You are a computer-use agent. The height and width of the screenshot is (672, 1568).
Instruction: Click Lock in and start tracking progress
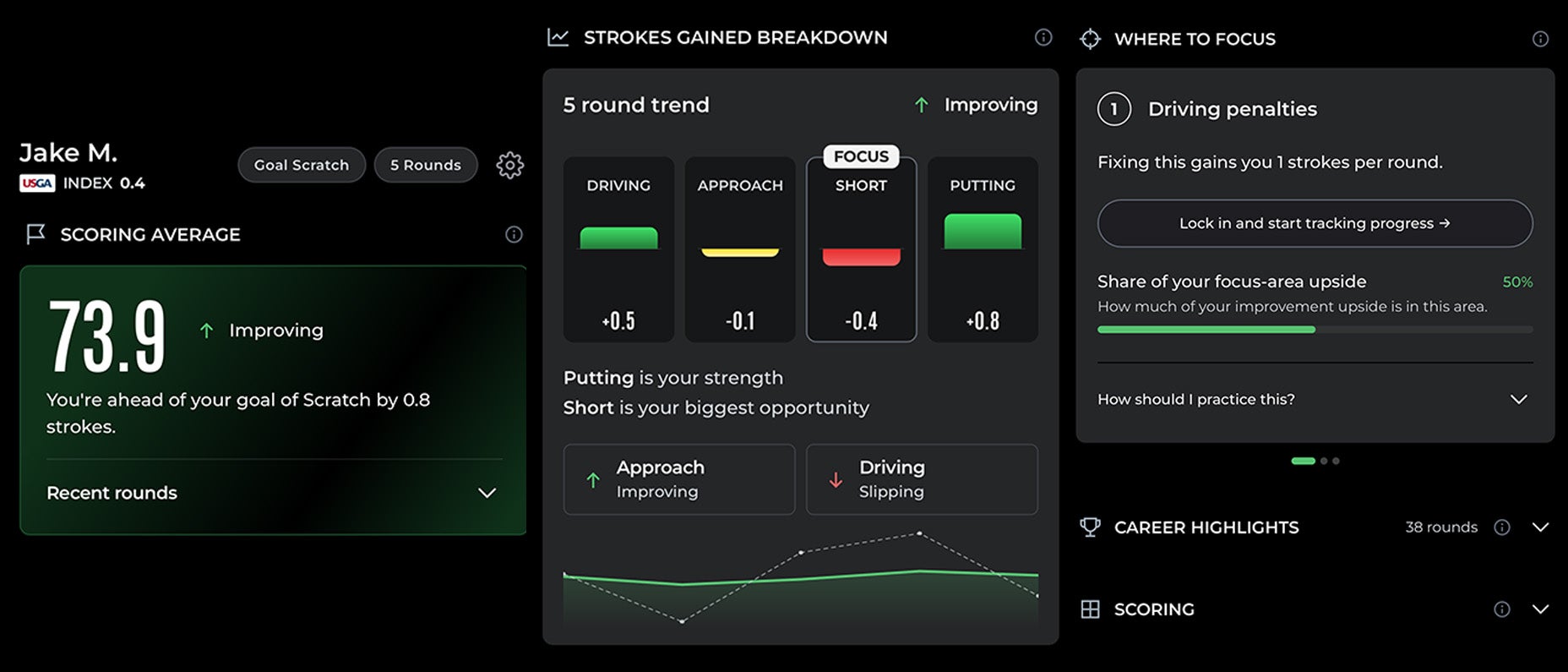[x=1315, y=223]
